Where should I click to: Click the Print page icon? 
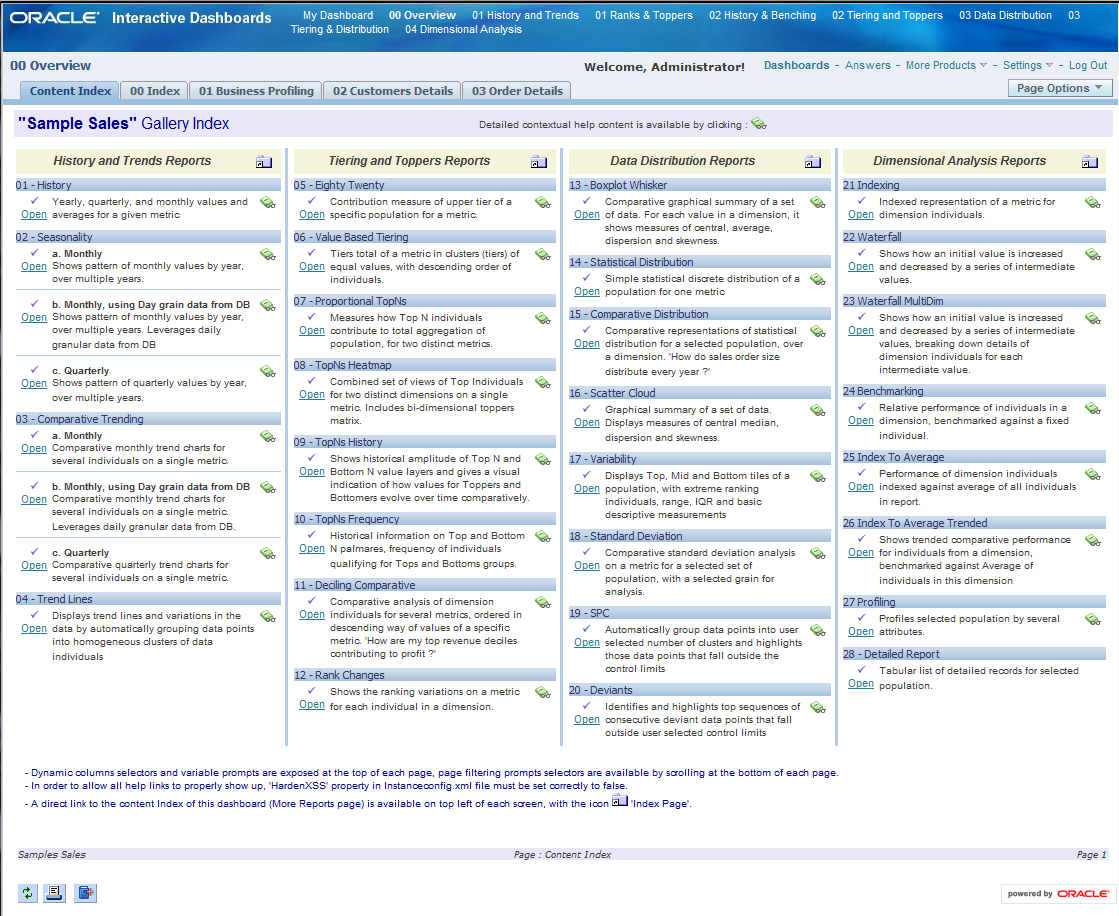tap(56, 893)
